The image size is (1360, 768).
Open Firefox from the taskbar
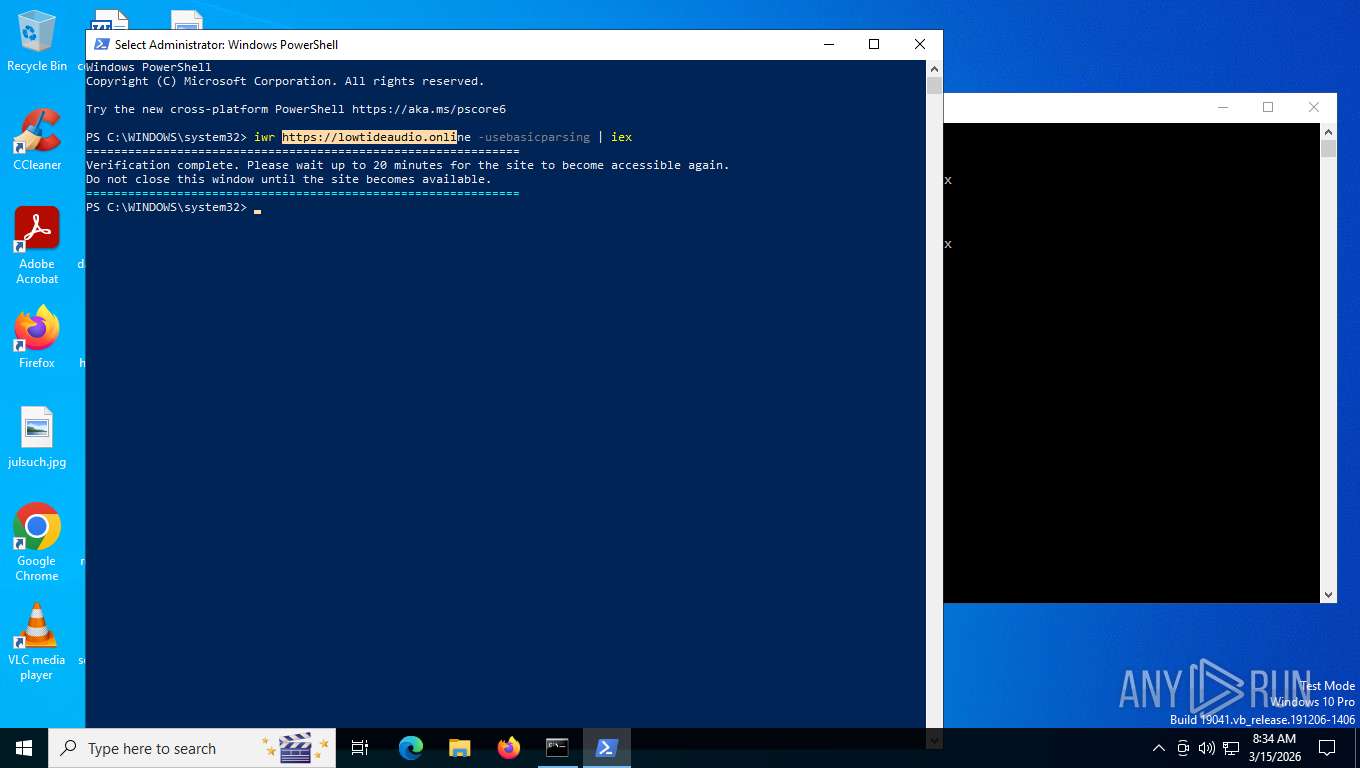(509, 748)
